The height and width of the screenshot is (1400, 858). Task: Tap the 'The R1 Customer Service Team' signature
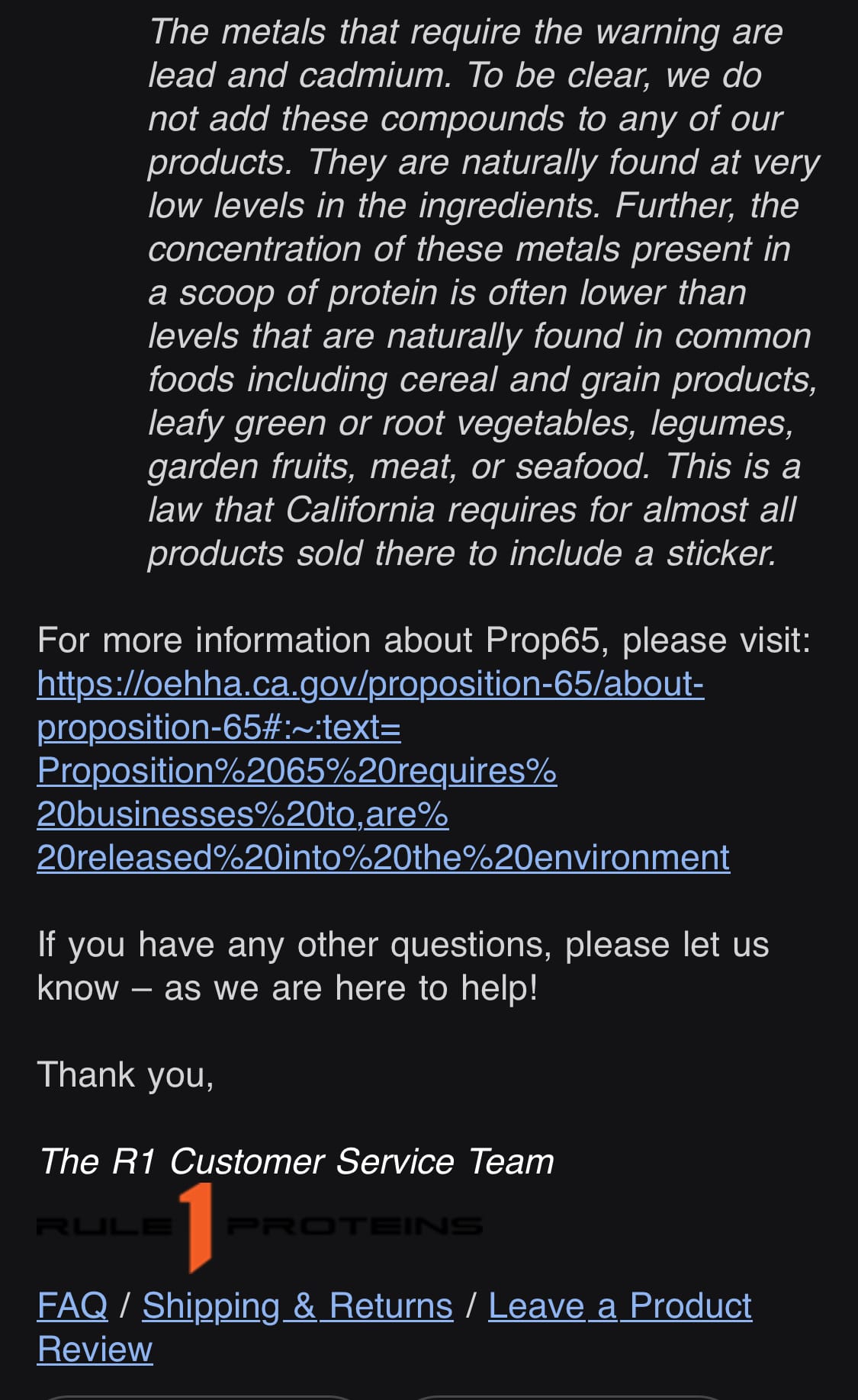click(296, 1161)
